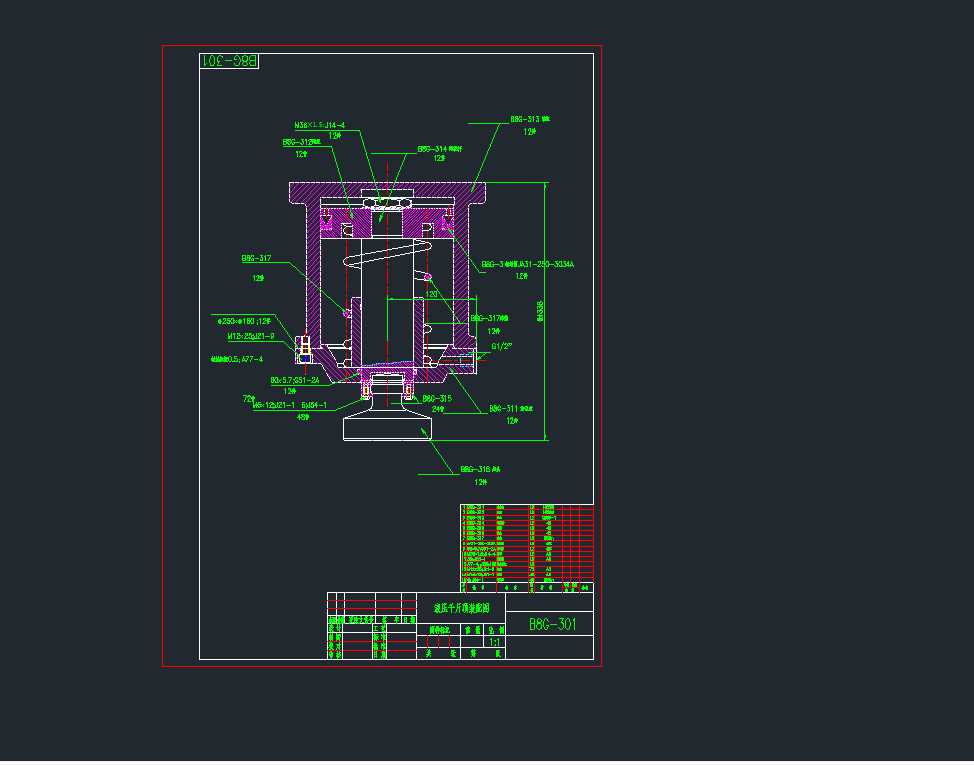Select the B8G-301 drawing number in title block
The height and width of the screenshot is (765, 974).
coord(552,624)
